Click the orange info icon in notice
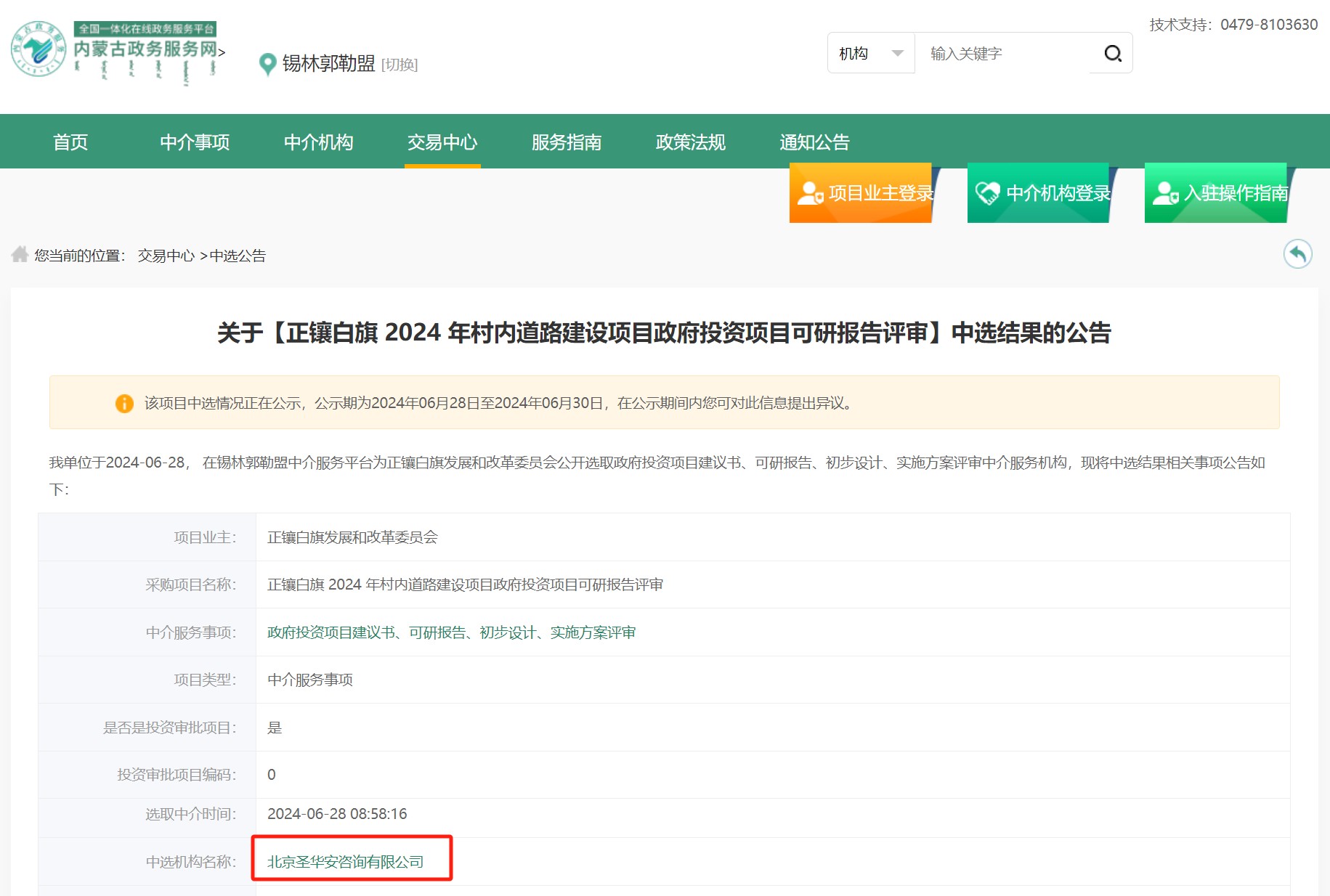 [124, 403]
